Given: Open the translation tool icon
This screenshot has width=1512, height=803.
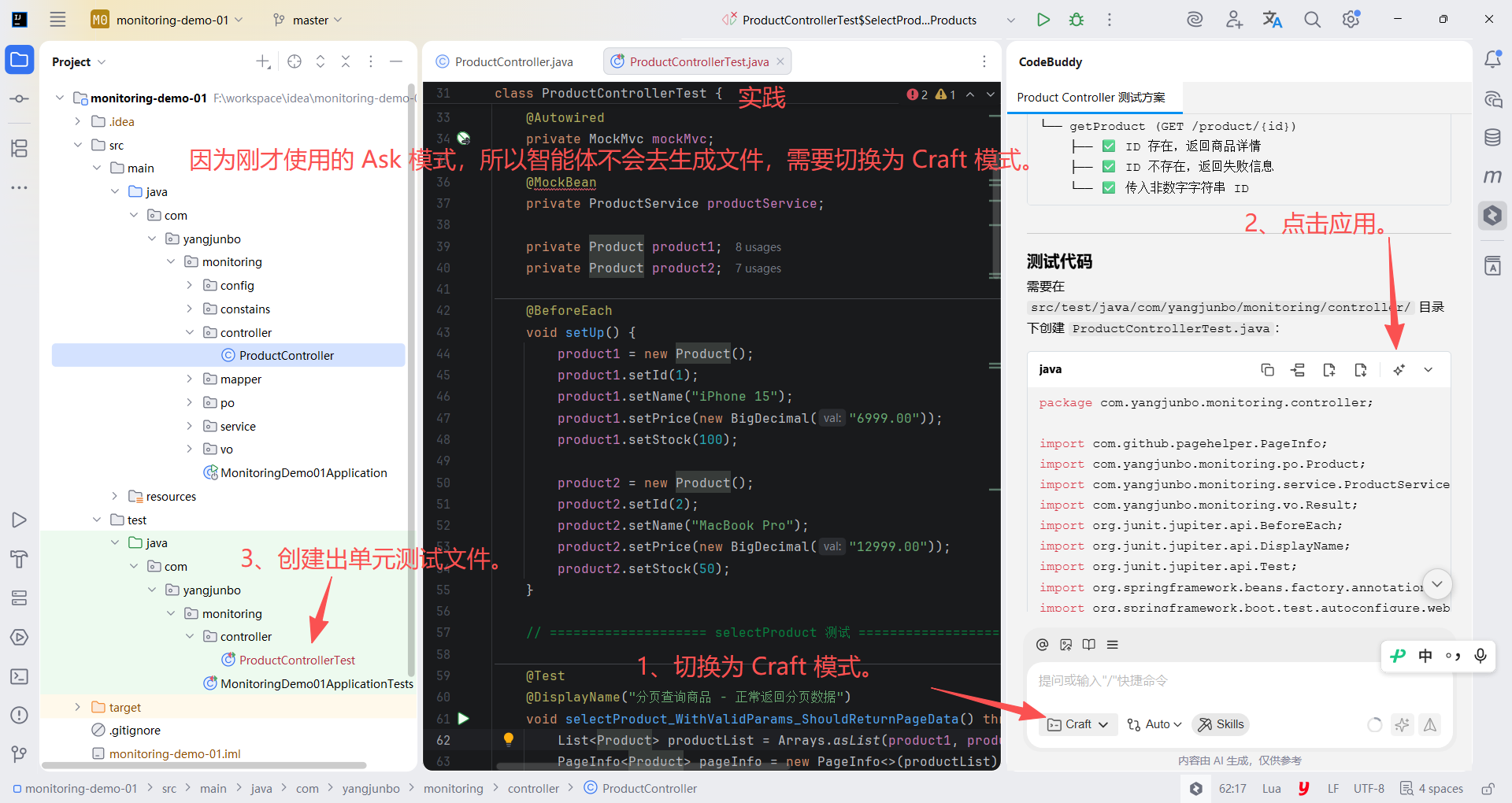Looking at the screenshot, I should coord(1273,20).
